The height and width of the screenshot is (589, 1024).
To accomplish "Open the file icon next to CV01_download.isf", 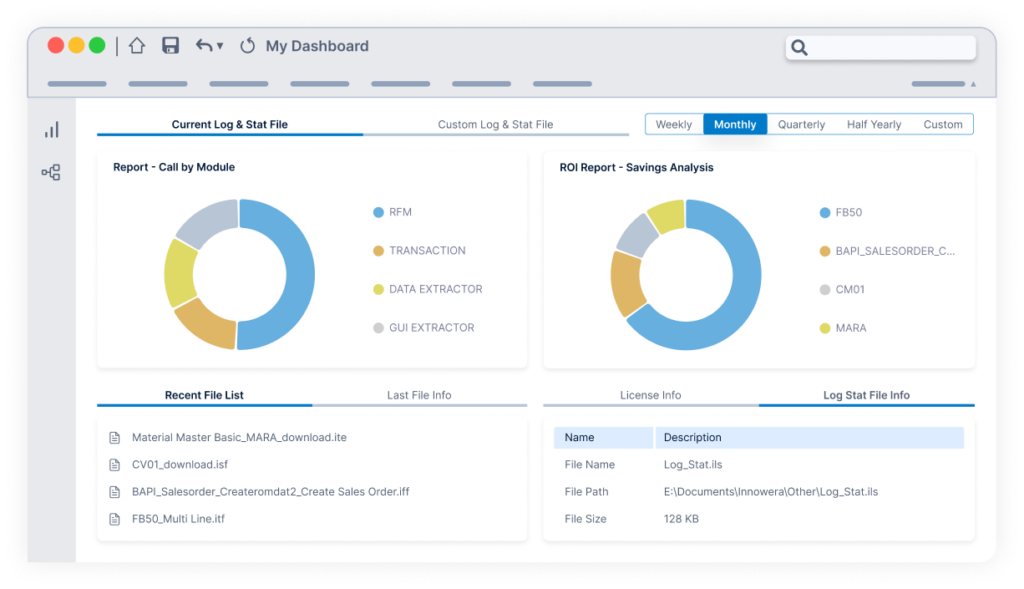I will pyautogui.click(x=112, y=464).
